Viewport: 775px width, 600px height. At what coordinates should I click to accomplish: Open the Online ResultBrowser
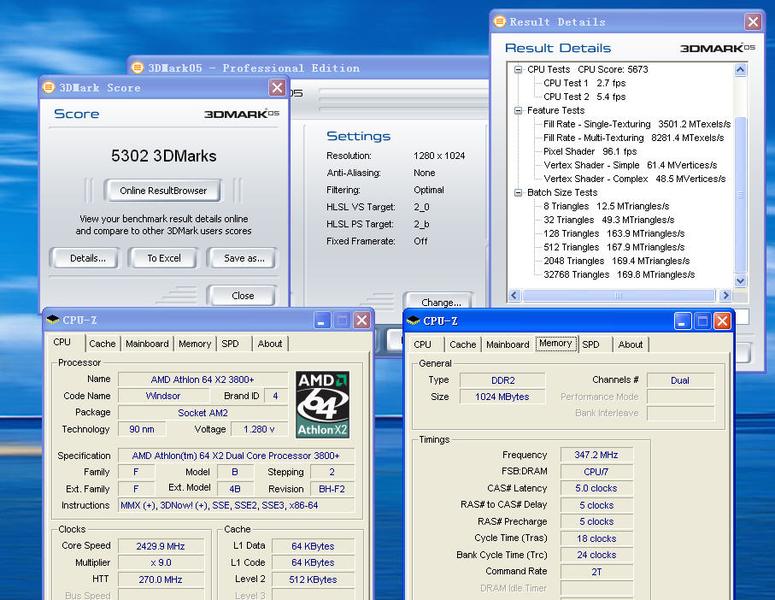[x=163, y=191]
